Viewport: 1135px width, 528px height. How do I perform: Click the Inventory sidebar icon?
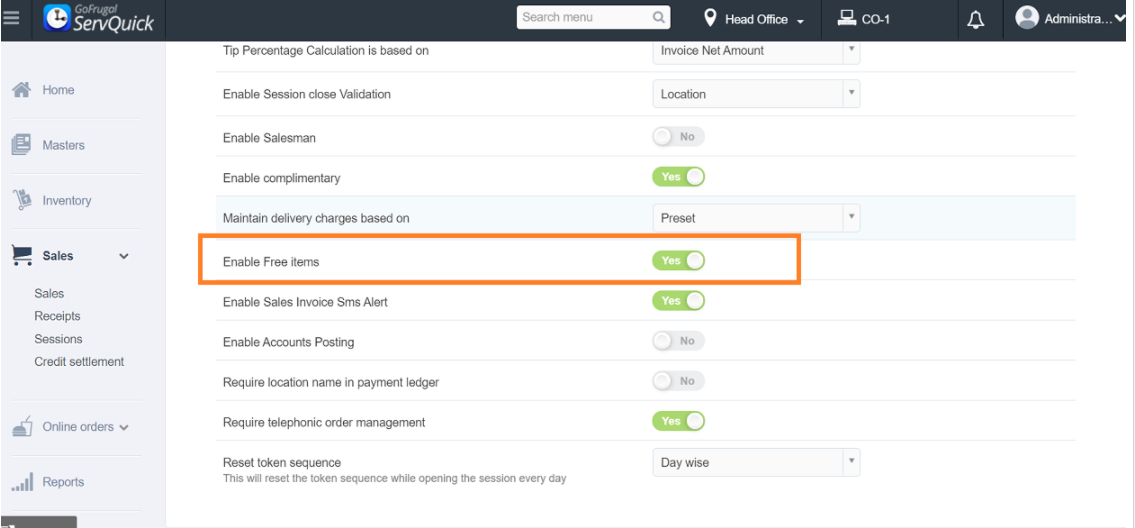(19, 200)
